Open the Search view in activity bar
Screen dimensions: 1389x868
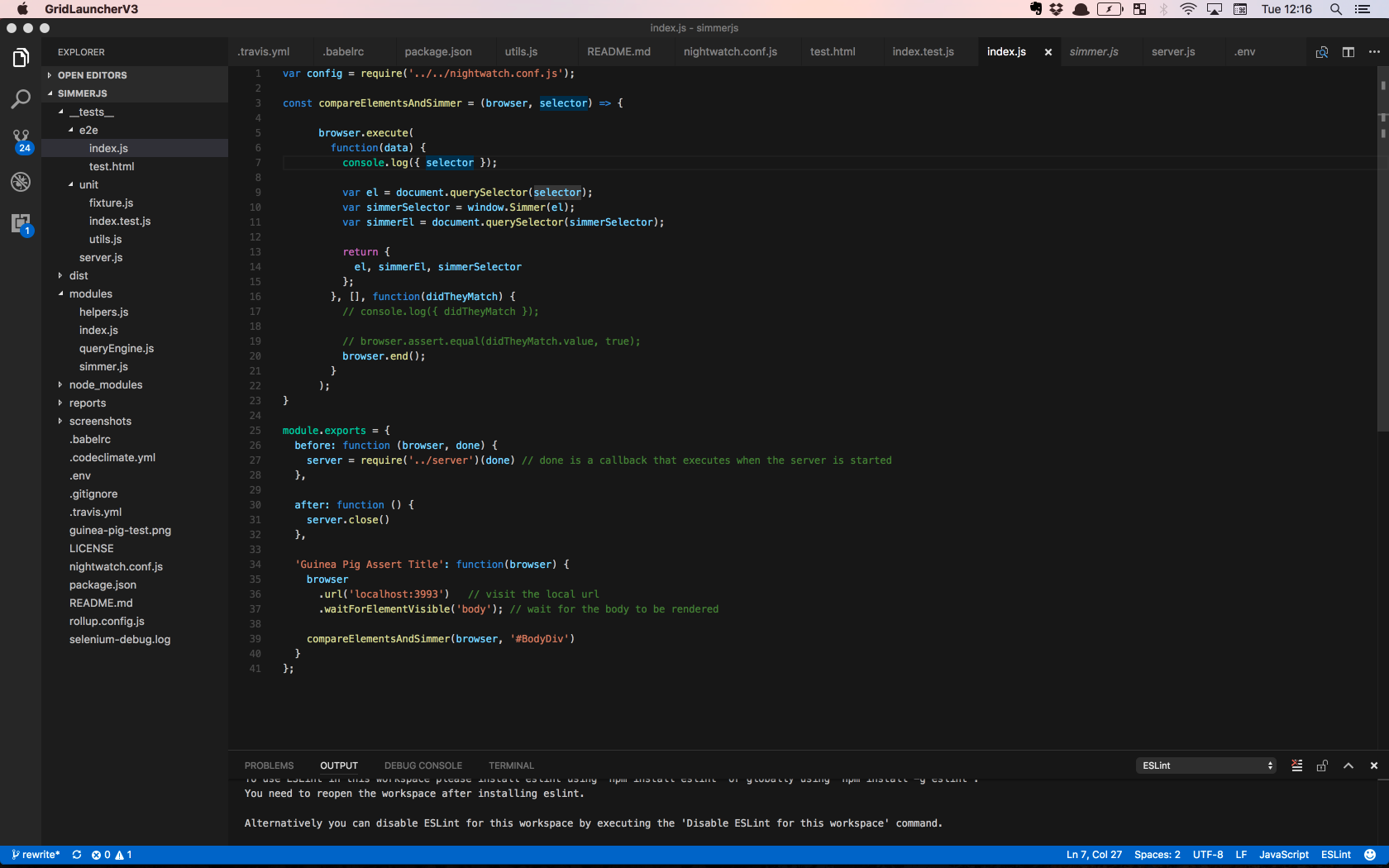tap(21, 99)
